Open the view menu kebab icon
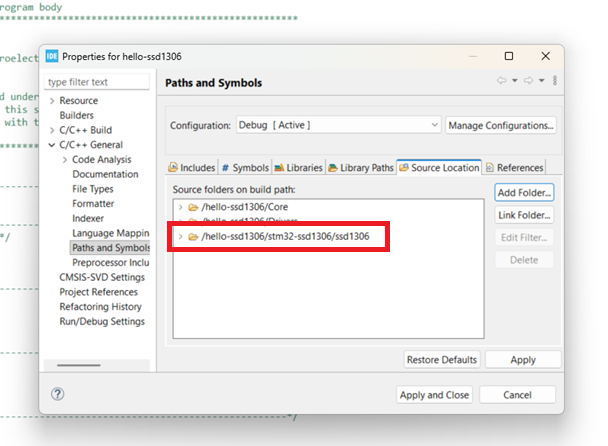The width and height of the screenshot is (608, 446). click(x=555, y=81)
